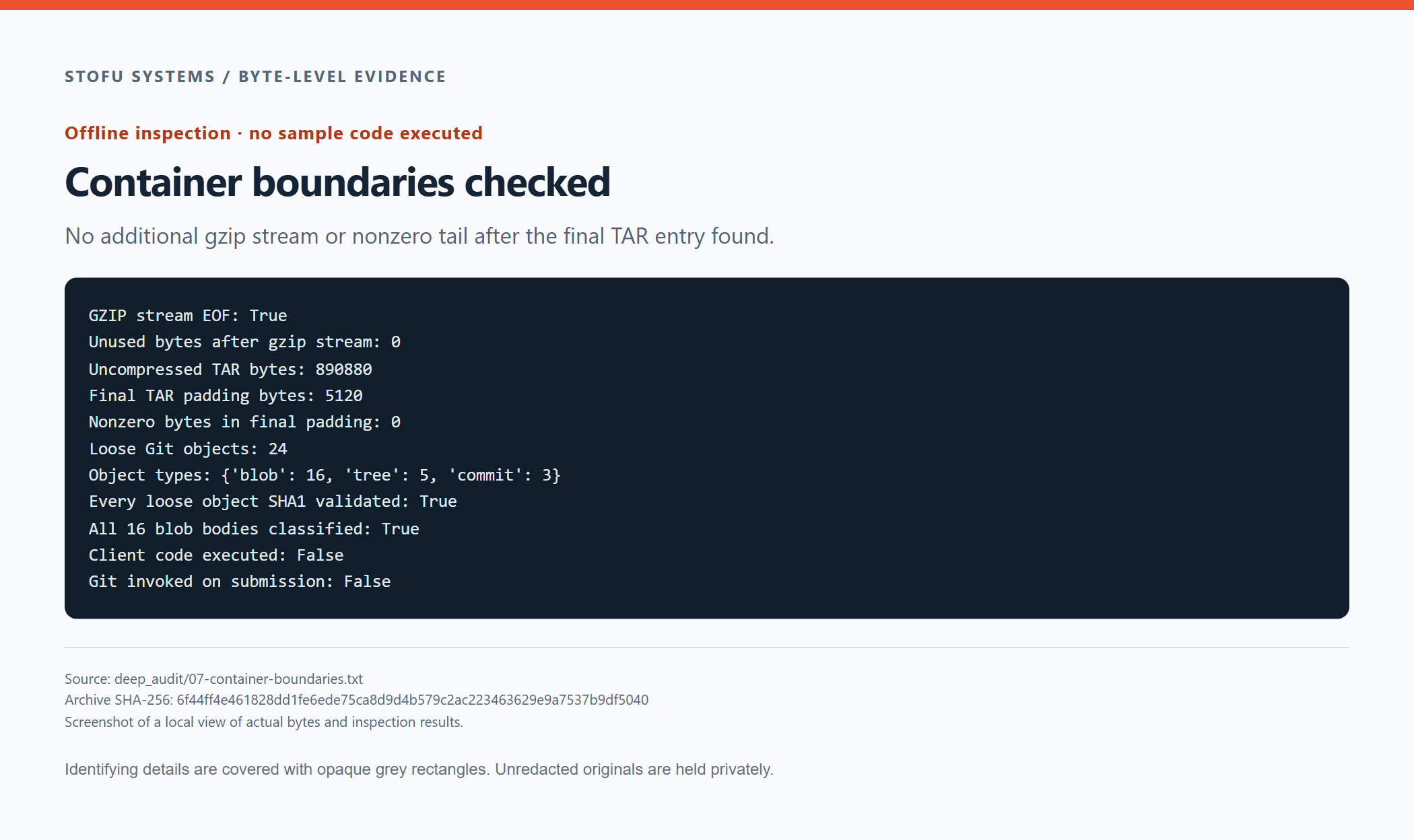The image size is (1414, 840).
Task: Click the 'Loose Git objects: 24' line
Action: 188,449
